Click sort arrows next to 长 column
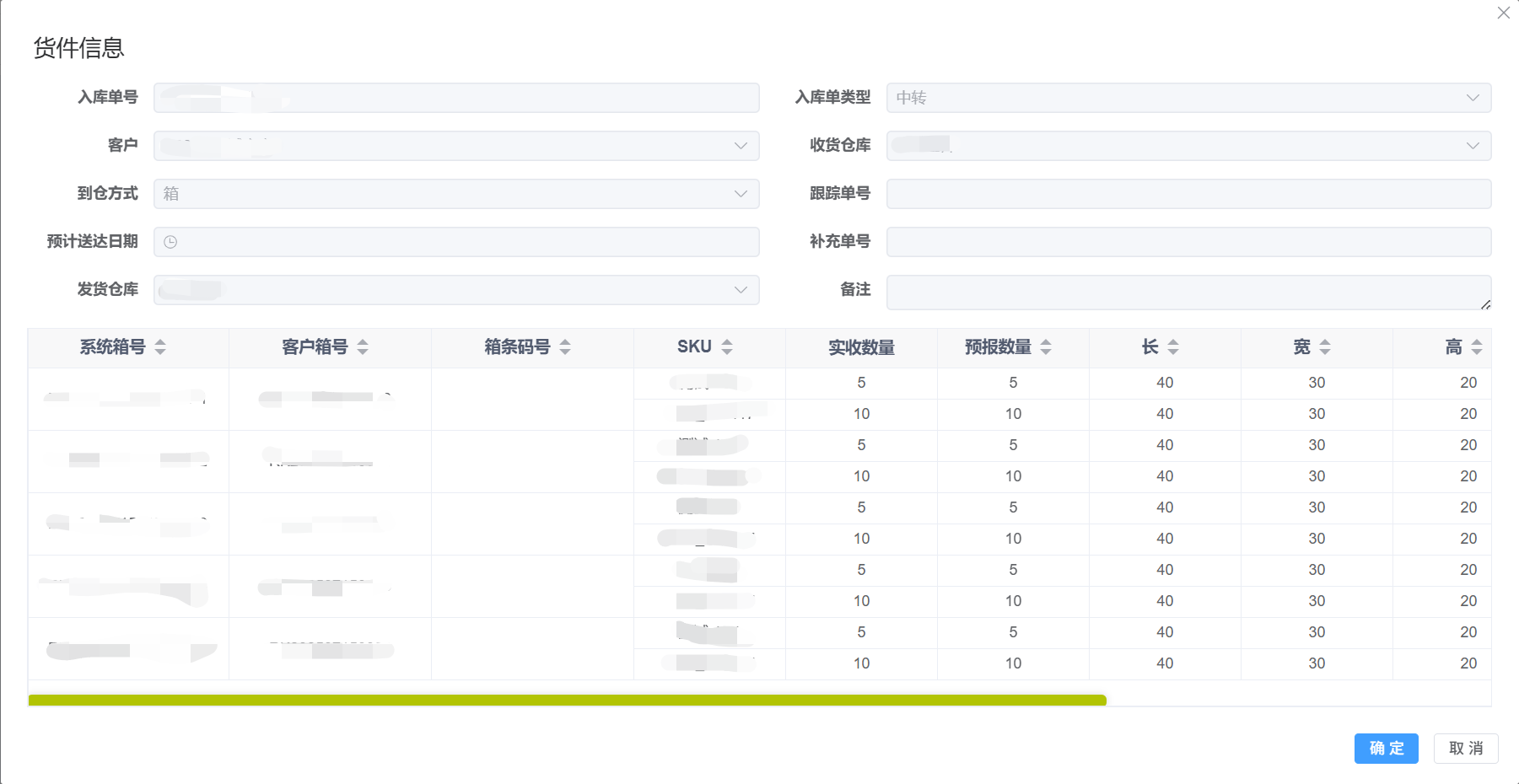 pyautogui.click(x=1173, y=346)
